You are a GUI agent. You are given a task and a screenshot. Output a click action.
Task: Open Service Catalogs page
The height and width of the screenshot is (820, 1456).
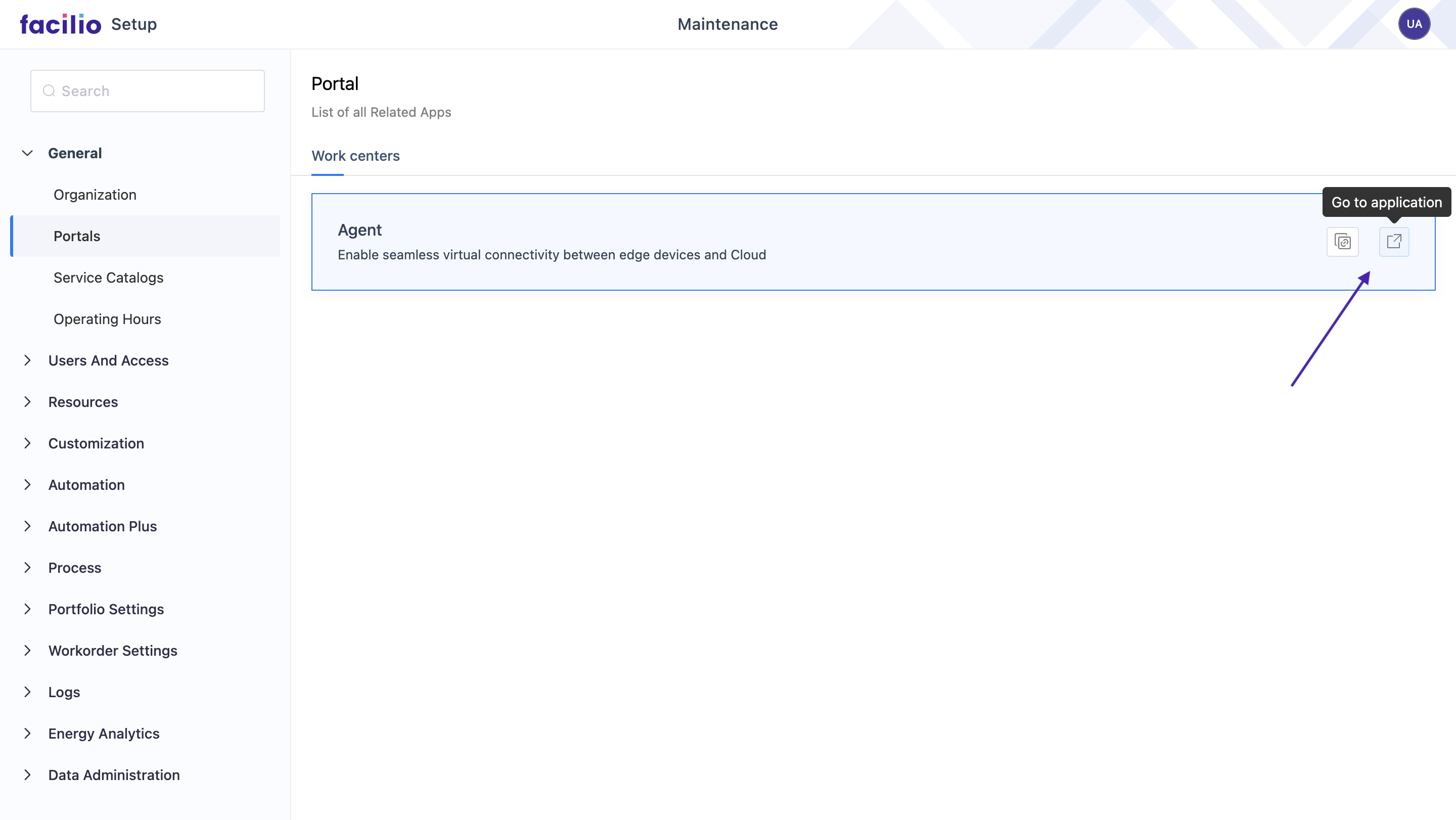click(x=109, y=278)
